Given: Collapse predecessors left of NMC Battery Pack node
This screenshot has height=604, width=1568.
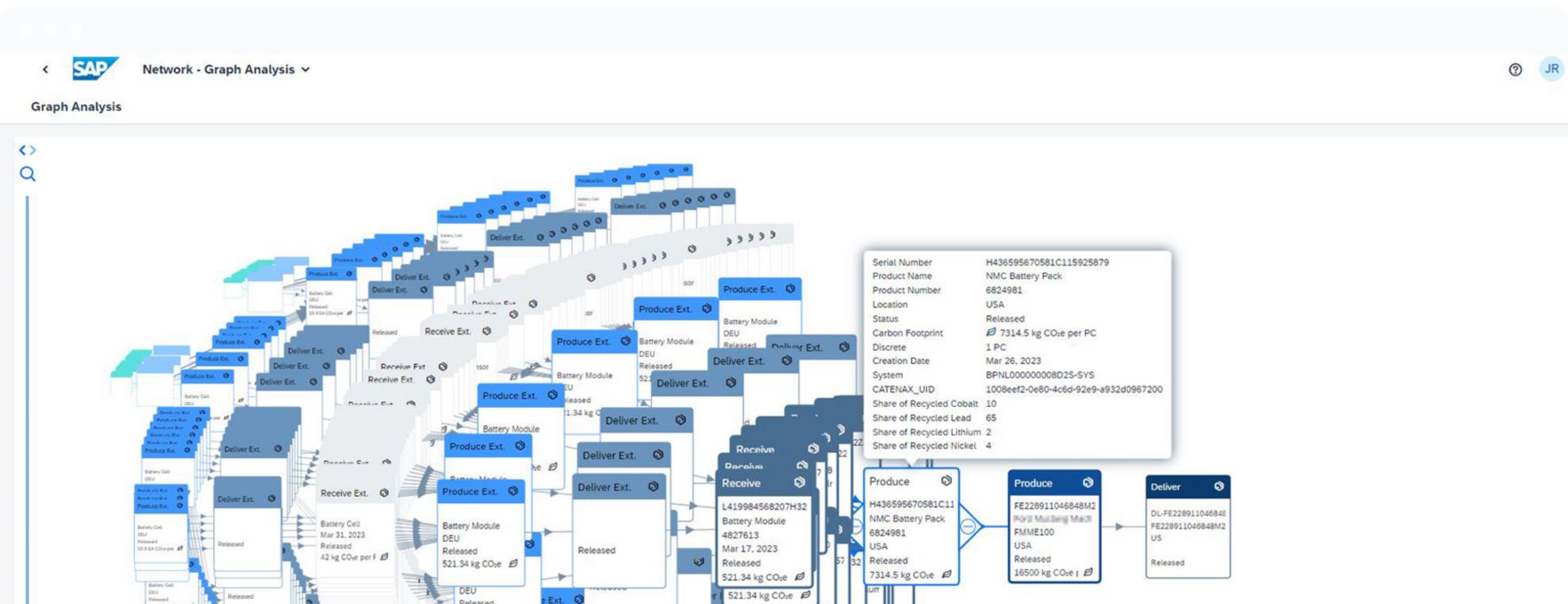Looking at the screenshot, I should 857,527.
